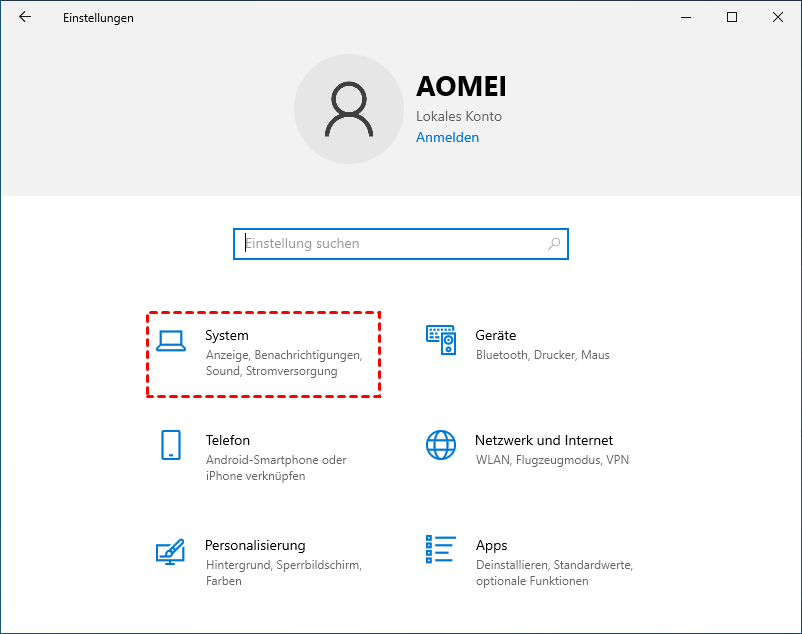Screen dimensions: 802x634
Task: Click the Personalisierung paintbrush icon
Action: pyautogui.click(x=171, y=550)
